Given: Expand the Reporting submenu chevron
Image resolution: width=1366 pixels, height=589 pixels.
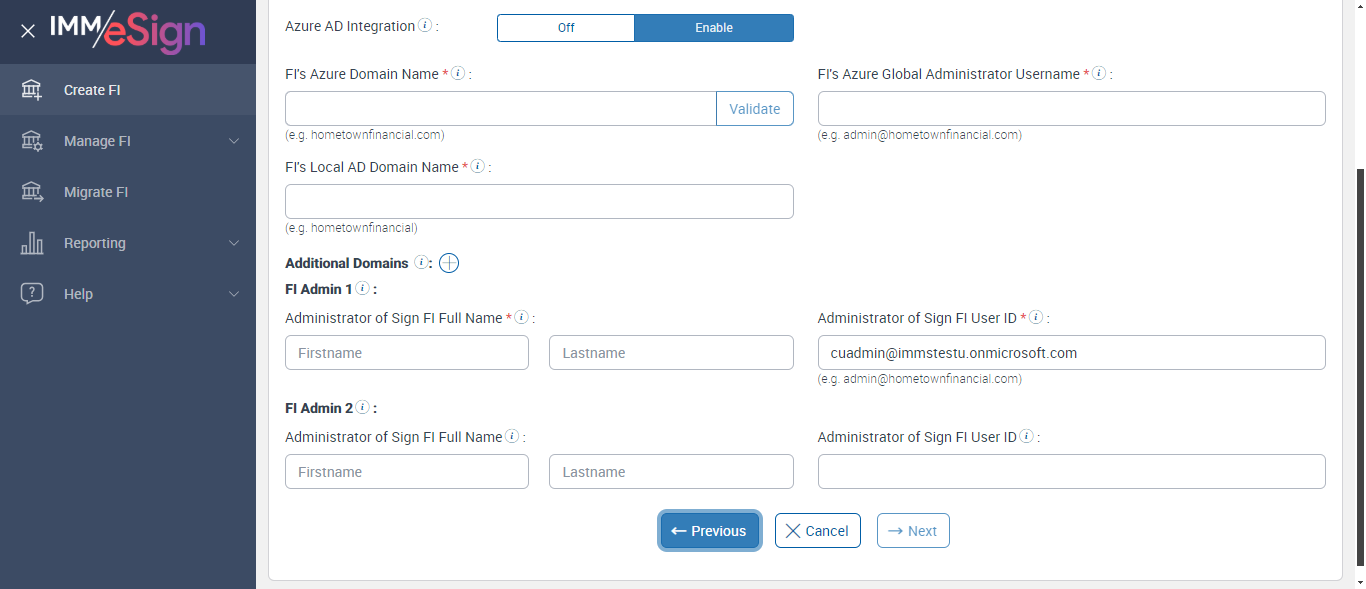Looking at the screenshot, I should tap(234, 243).
